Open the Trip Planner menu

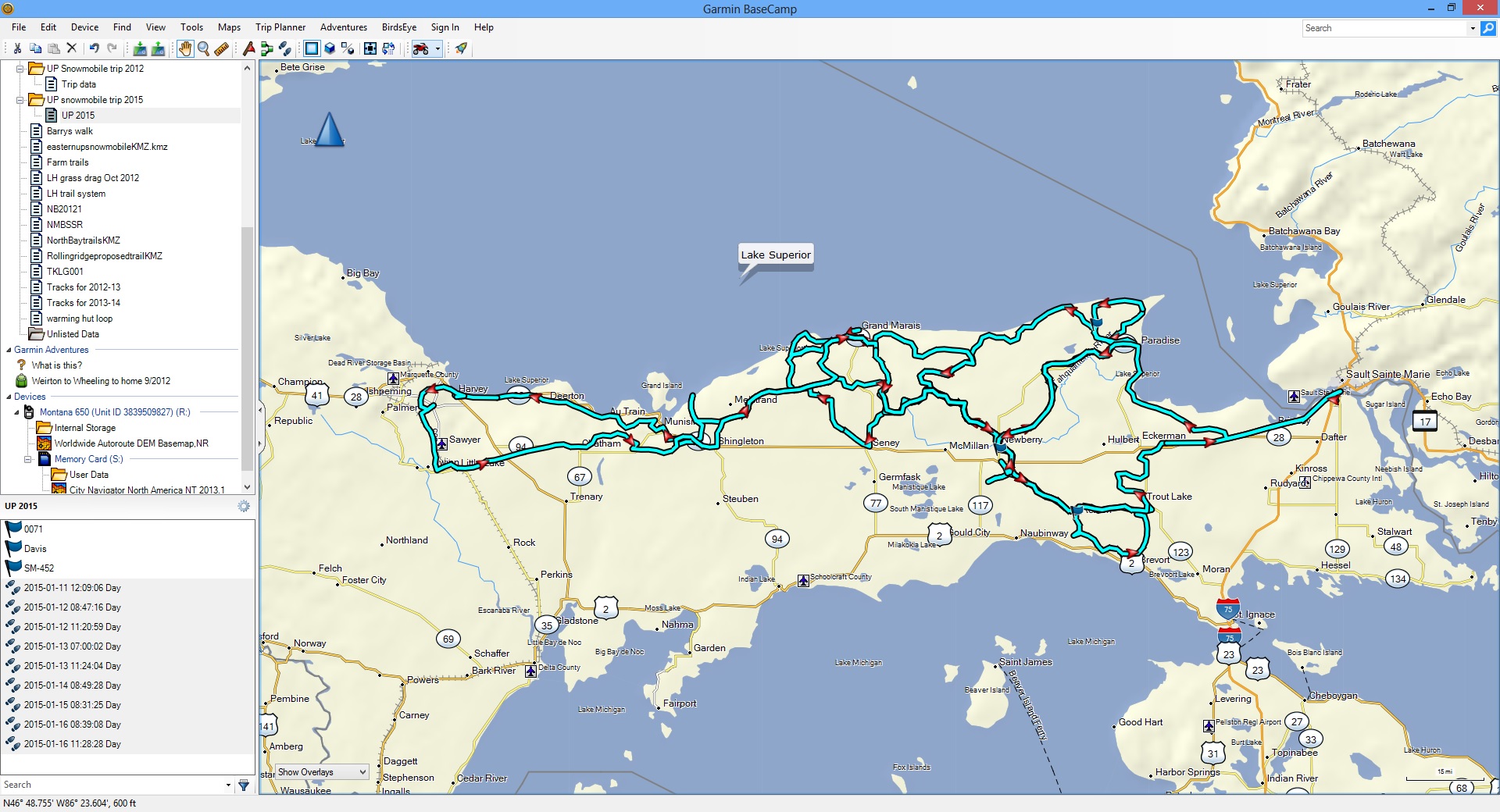[x=280, y=27]
